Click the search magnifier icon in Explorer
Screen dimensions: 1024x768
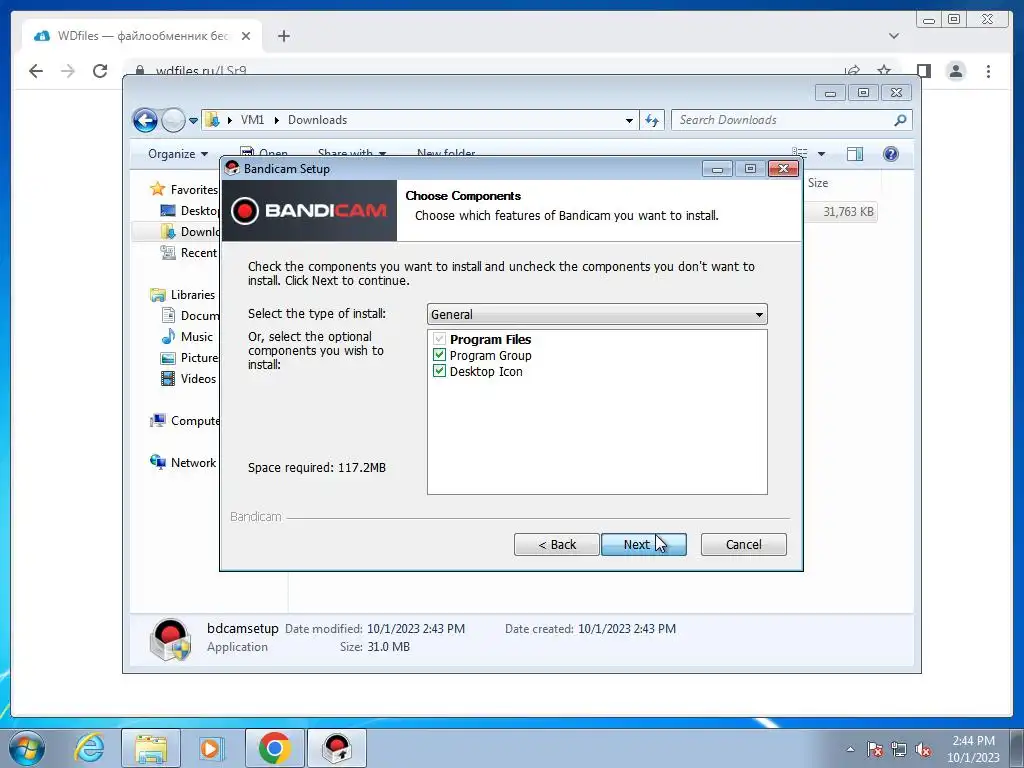[901, 120]
